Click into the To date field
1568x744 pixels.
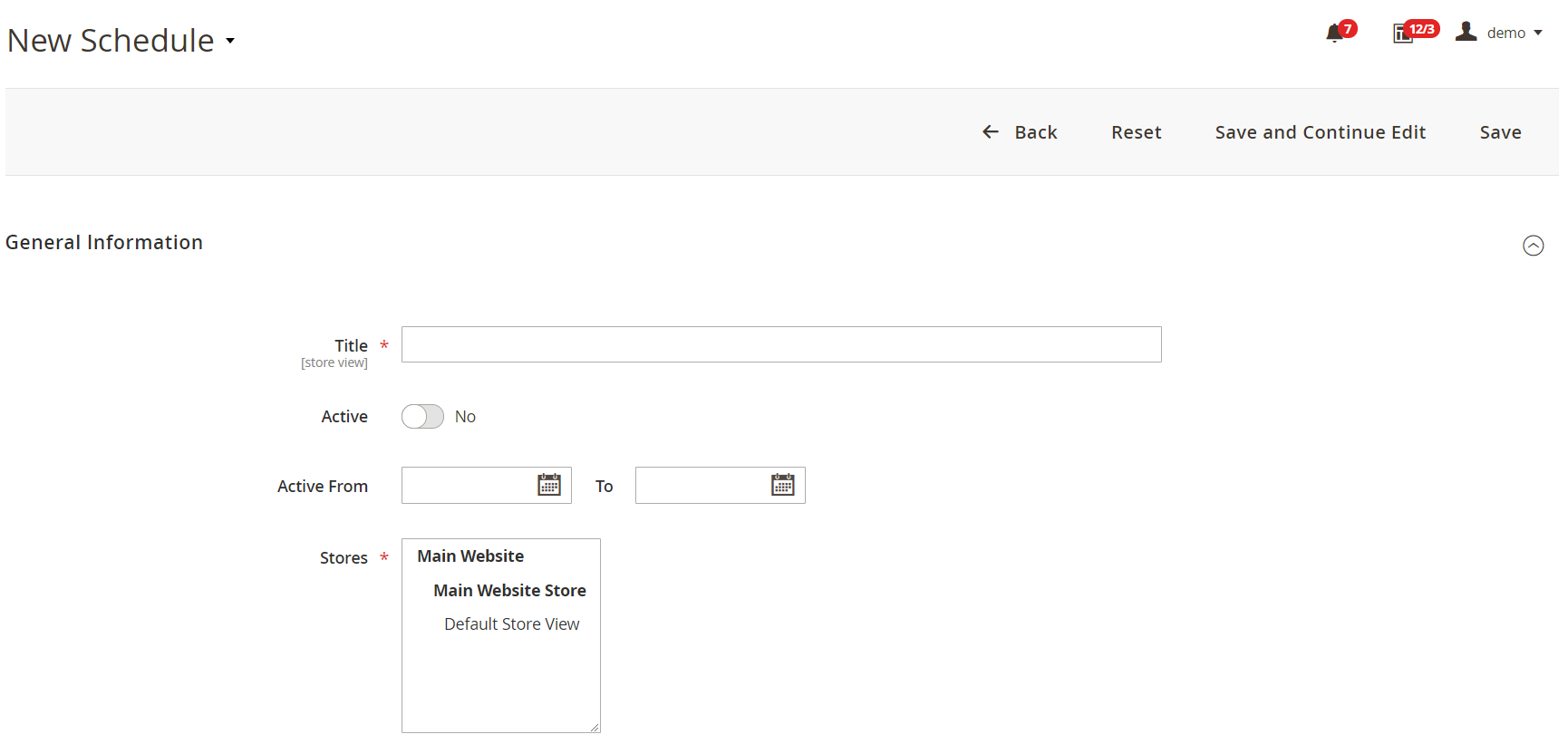point(701,486)
